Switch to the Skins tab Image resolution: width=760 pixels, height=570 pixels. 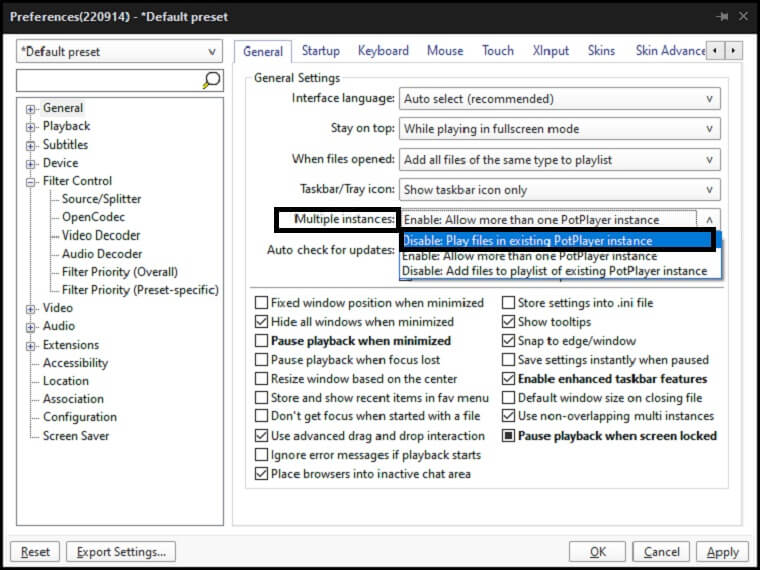pos(601,51)
